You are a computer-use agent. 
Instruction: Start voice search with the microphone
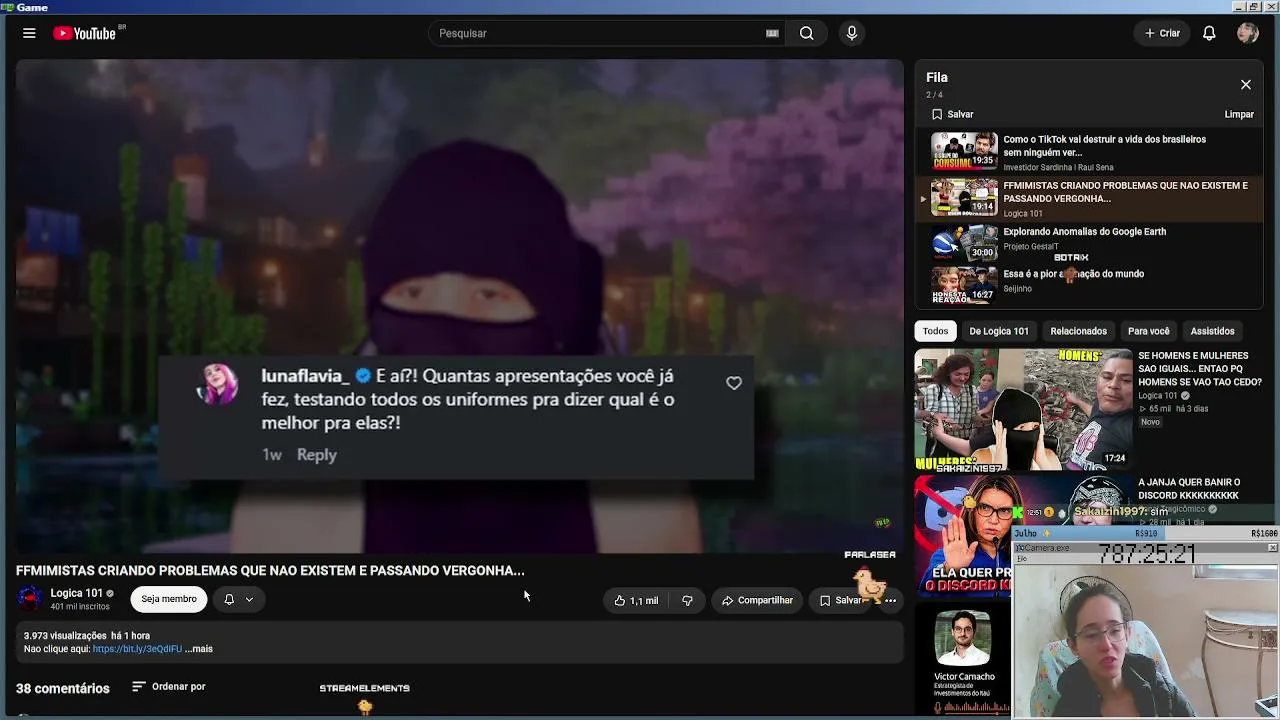852,33
